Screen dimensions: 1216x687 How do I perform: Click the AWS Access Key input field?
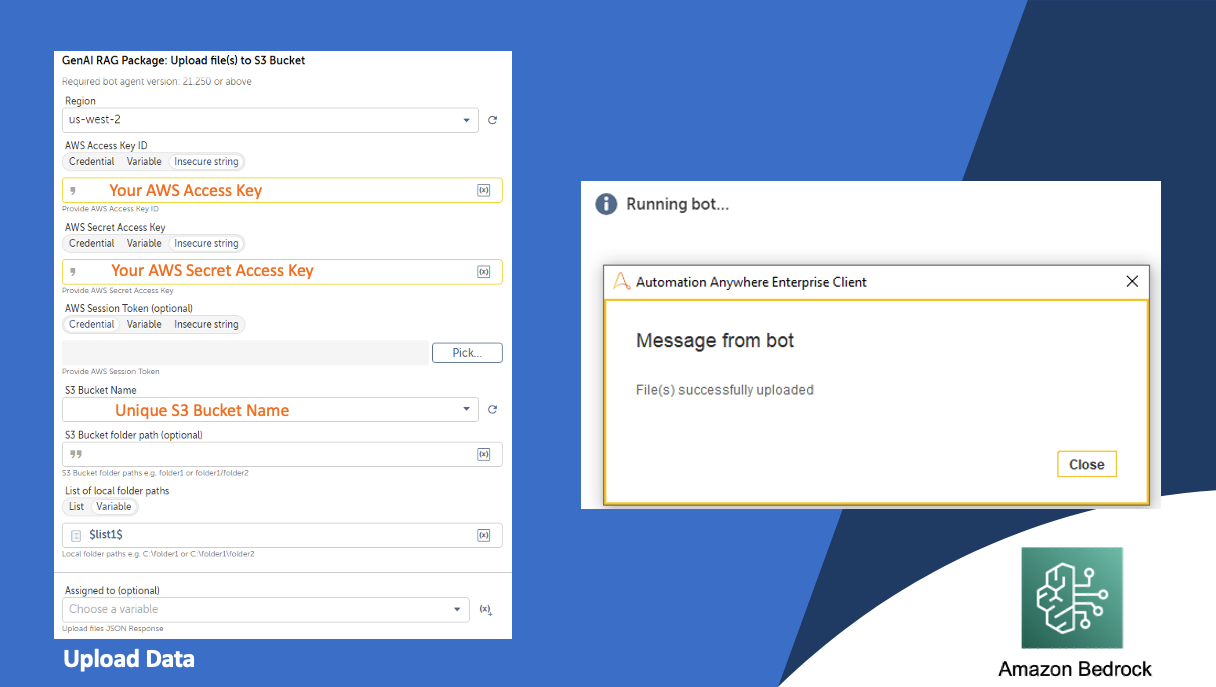pyautogui.click(x=282, y=190)
